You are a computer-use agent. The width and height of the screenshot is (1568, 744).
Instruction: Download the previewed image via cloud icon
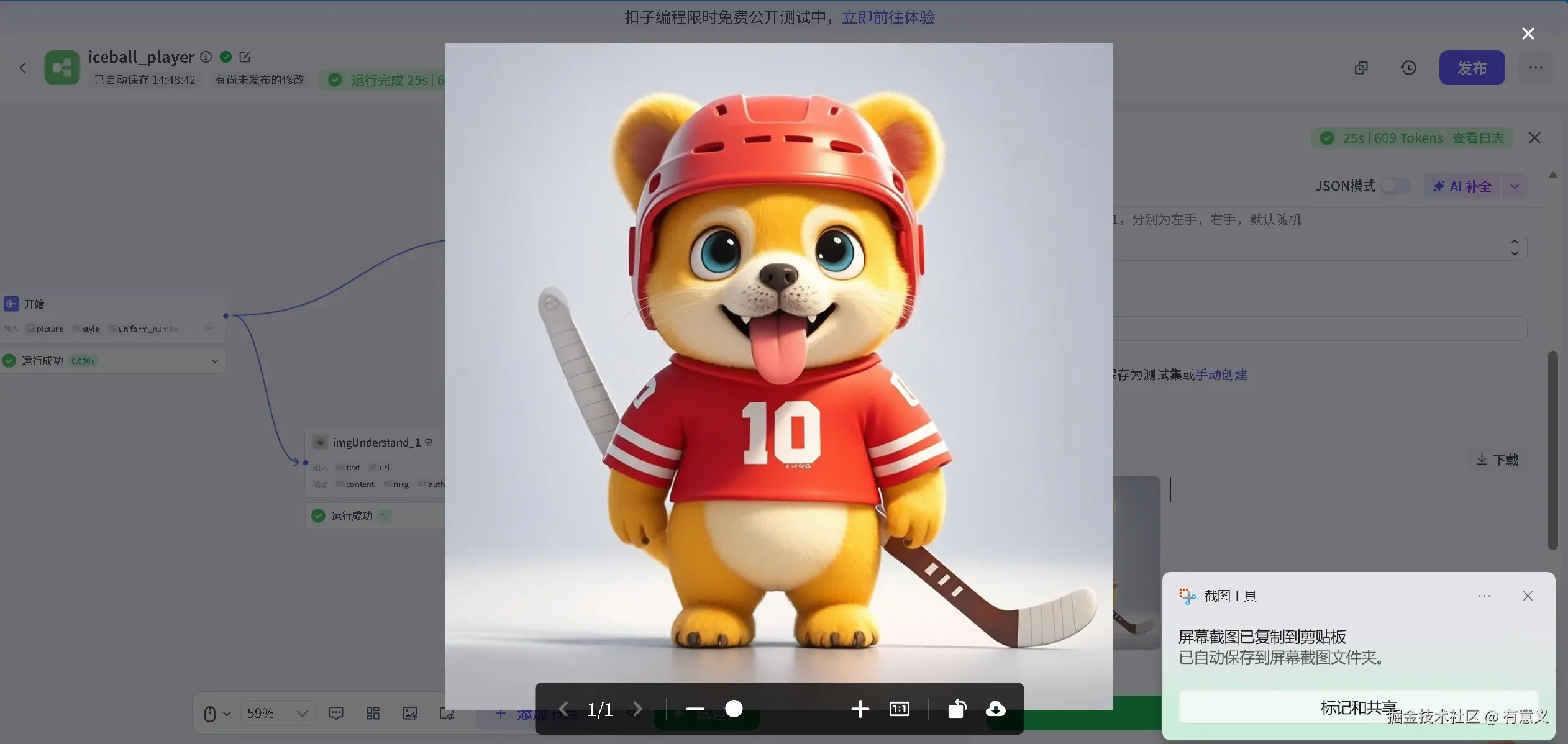click(995, 709)
